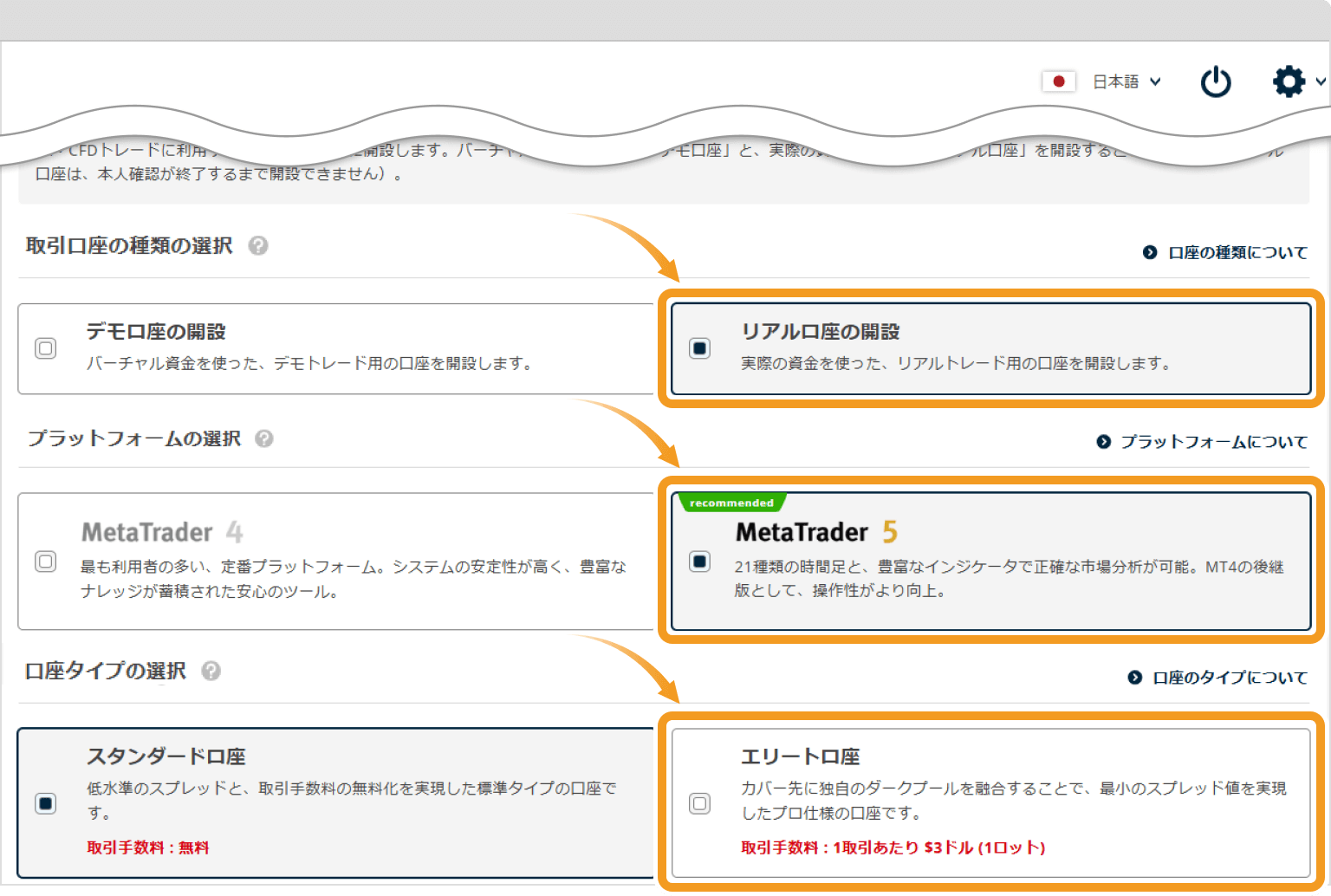
Task: Open the プラットフォームについて link
Action: click(1214, 442)
